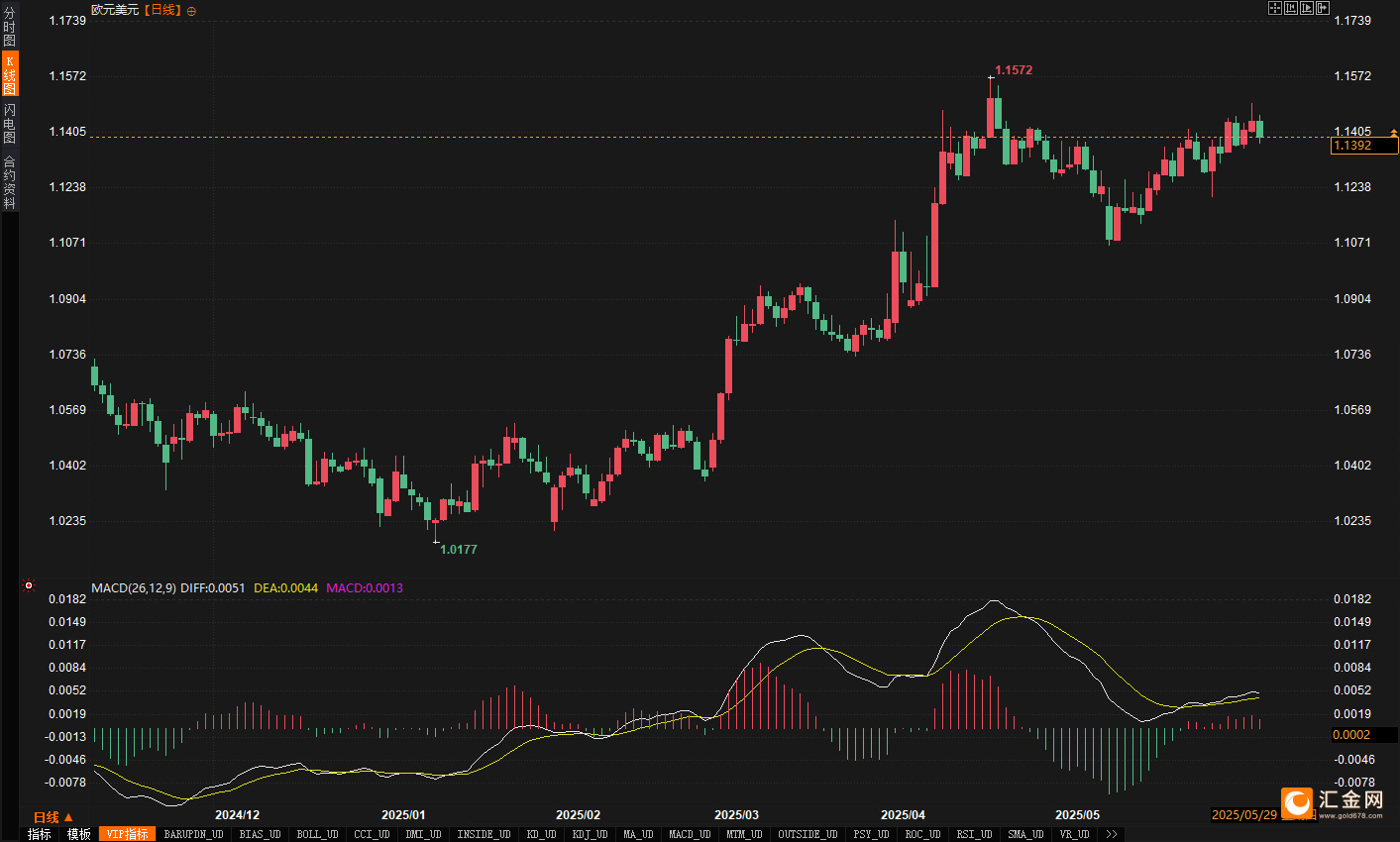Screen dimensions: 1400x842
Task: Apply the DMI_UD indicator
Action: [x=424, y=834]
